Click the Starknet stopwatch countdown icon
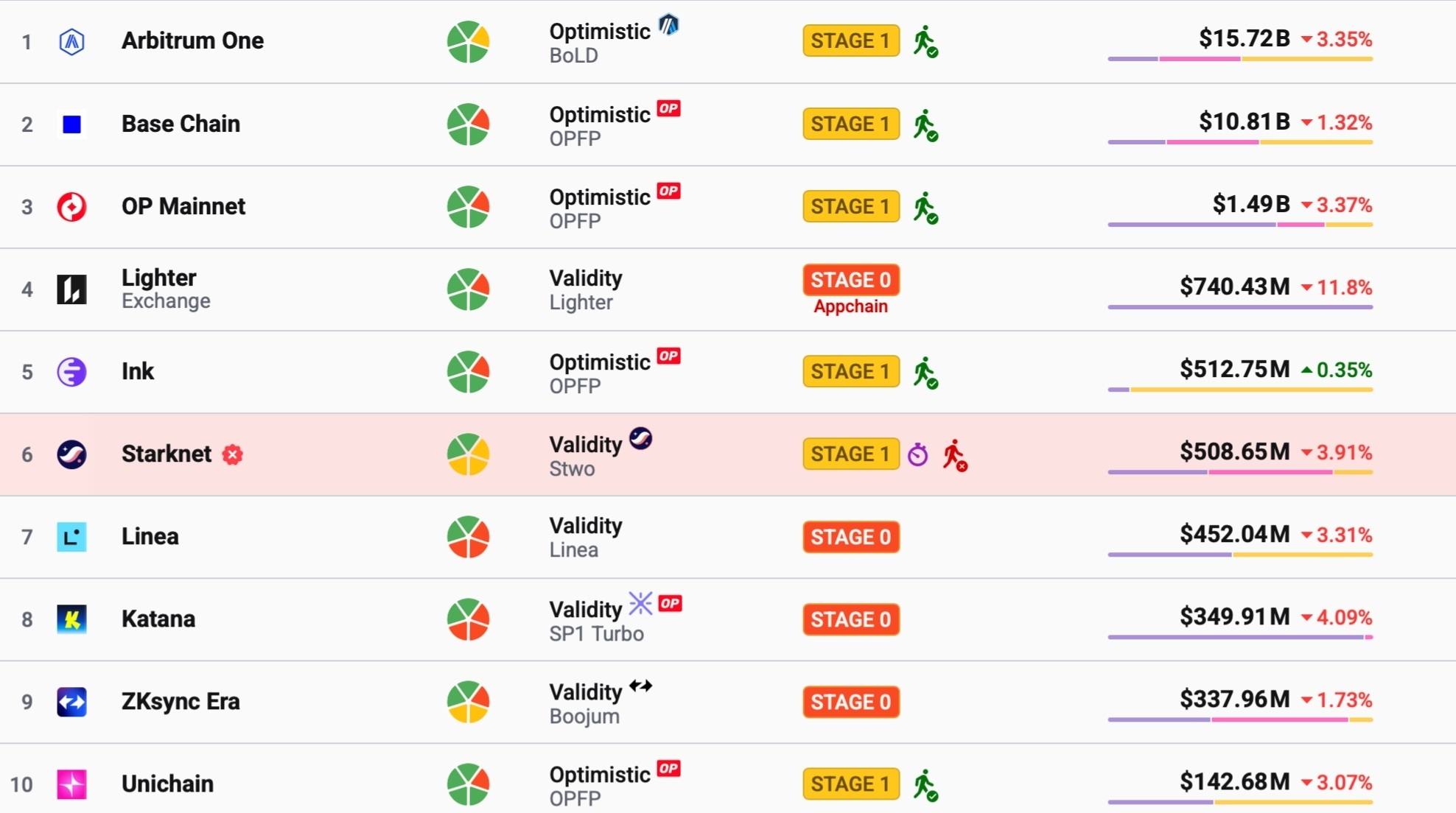This screenshot has height=813, width=1456. point(918,454)
